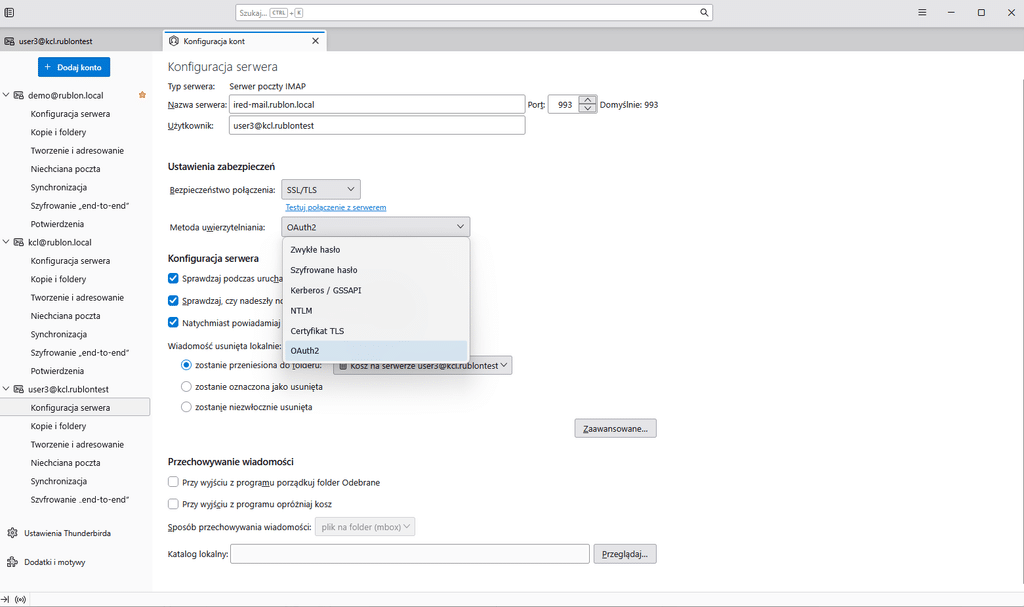
Task: Collapse the Metoda uwierzytelniania OAuth2 dropdown
Action: (376, 227)
